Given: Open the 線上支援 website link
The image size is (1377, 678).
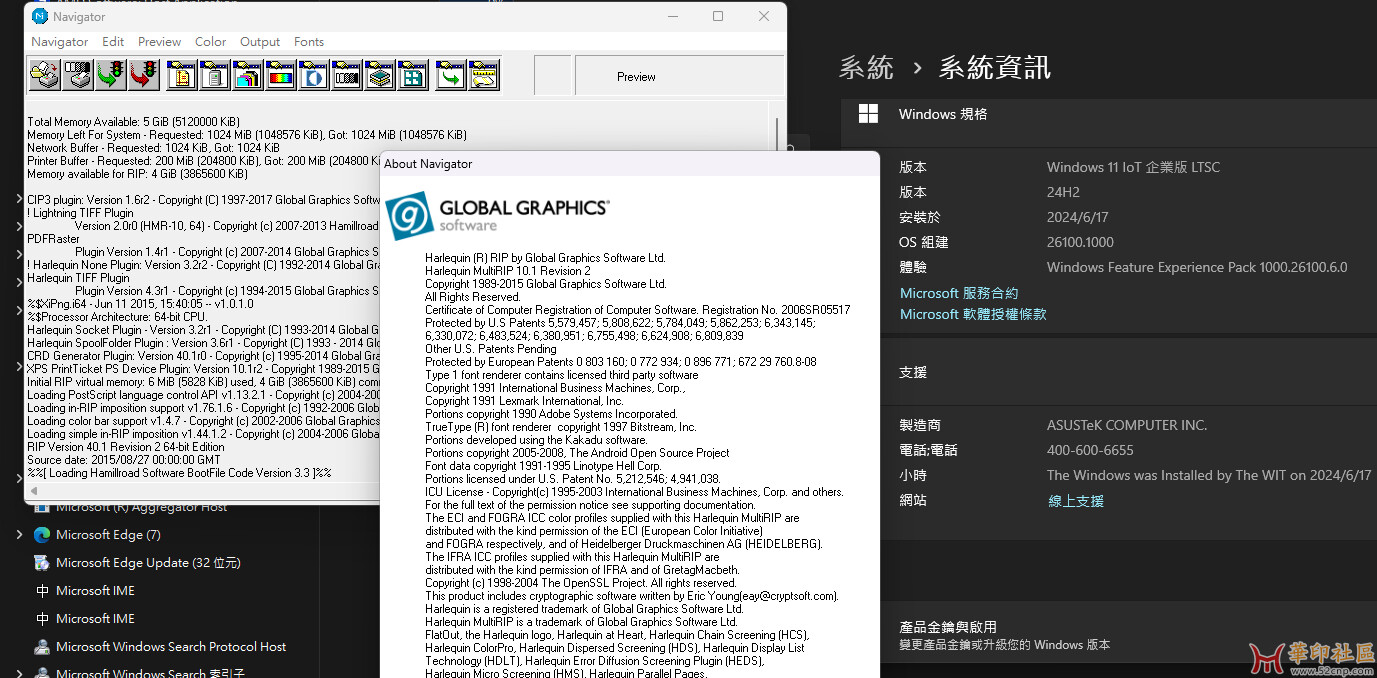Looking at the screenshot, I should (1076, 501).
